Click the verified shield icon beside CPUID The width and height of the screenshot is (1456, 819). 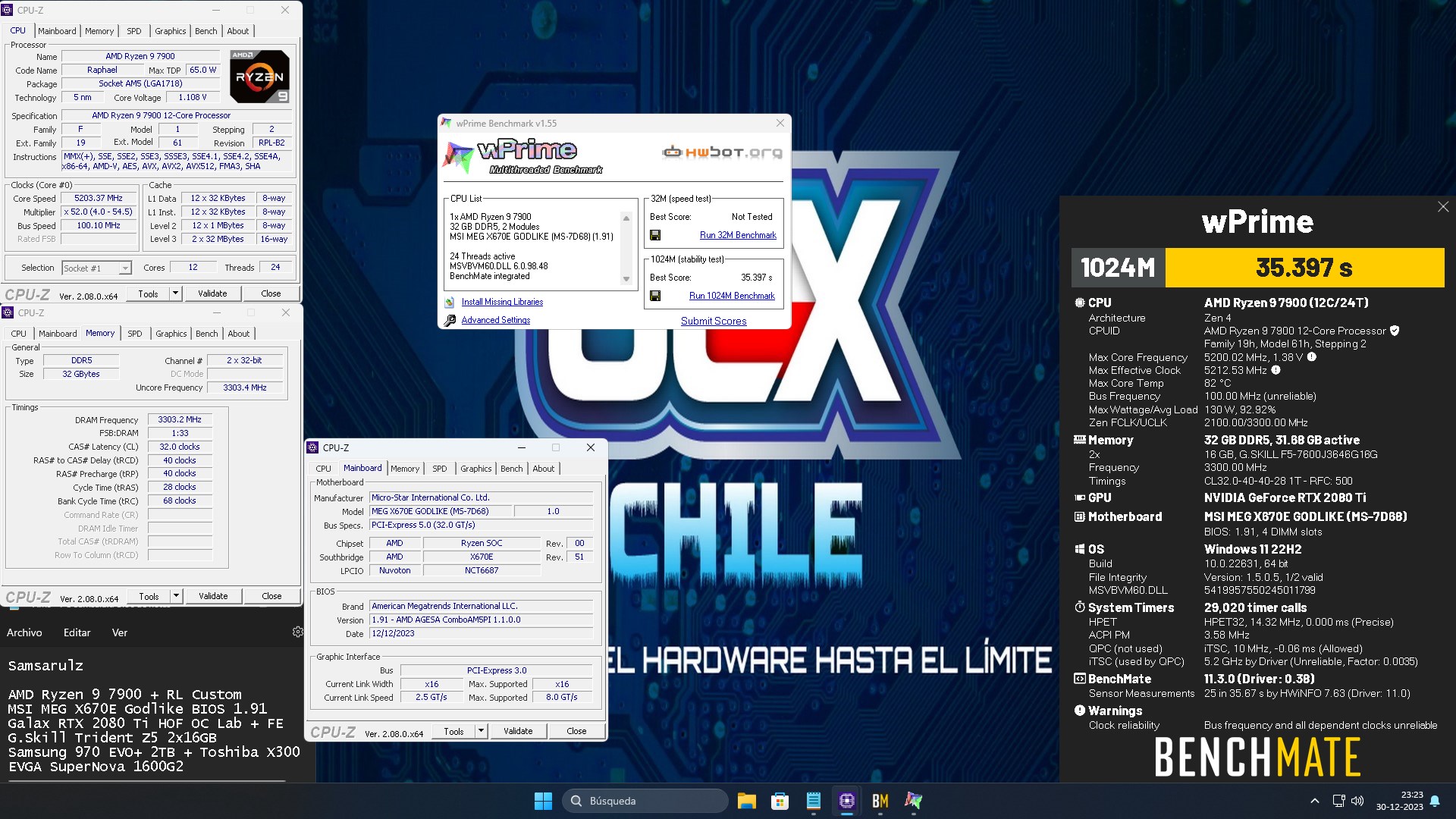(1395, 331)
